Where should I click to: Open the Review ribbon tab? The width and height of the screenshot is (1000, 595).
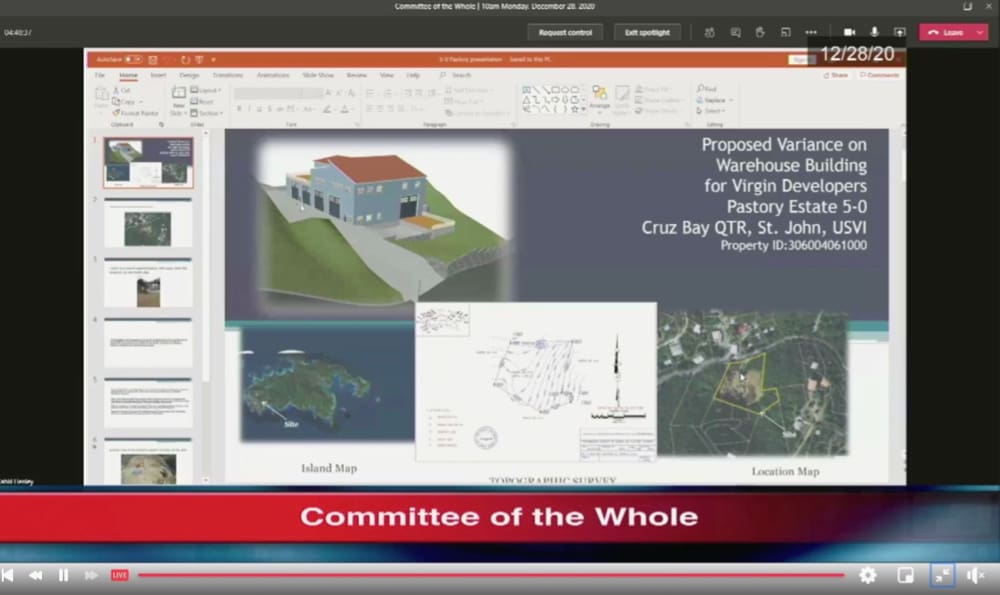[357, 75]
